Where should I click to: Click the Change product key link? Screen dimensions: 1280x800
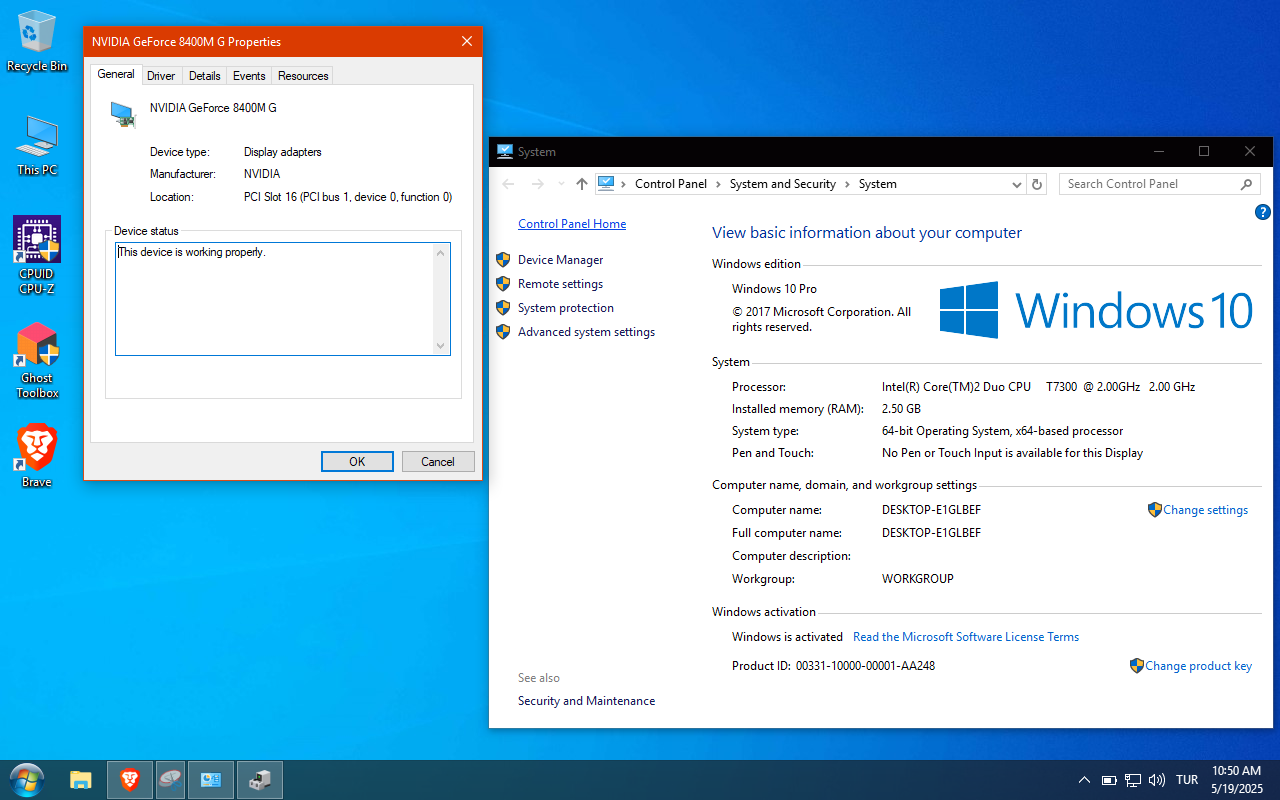coord(1199,666)
